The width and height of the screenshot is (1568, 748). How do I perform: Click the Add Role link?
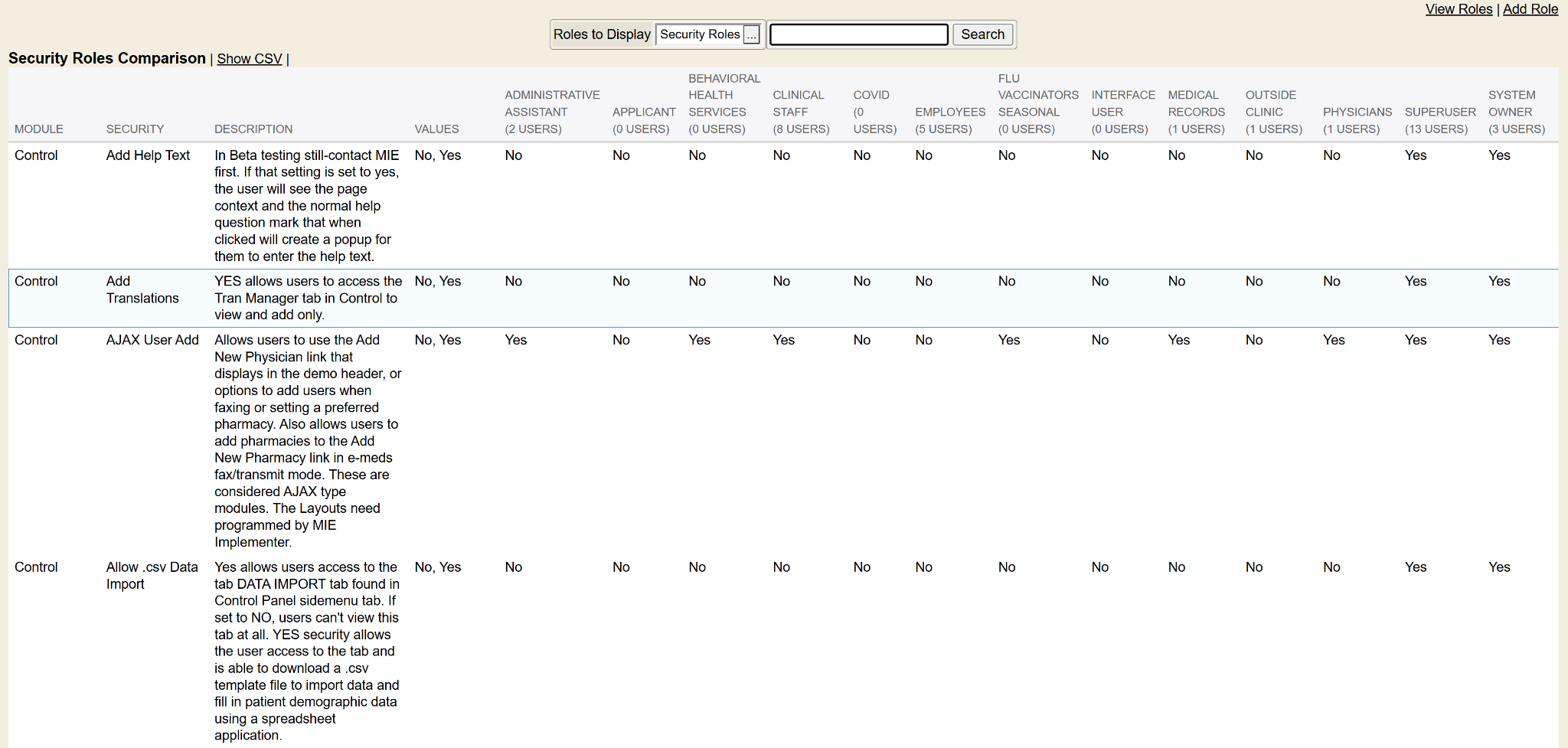point(1530,9)
